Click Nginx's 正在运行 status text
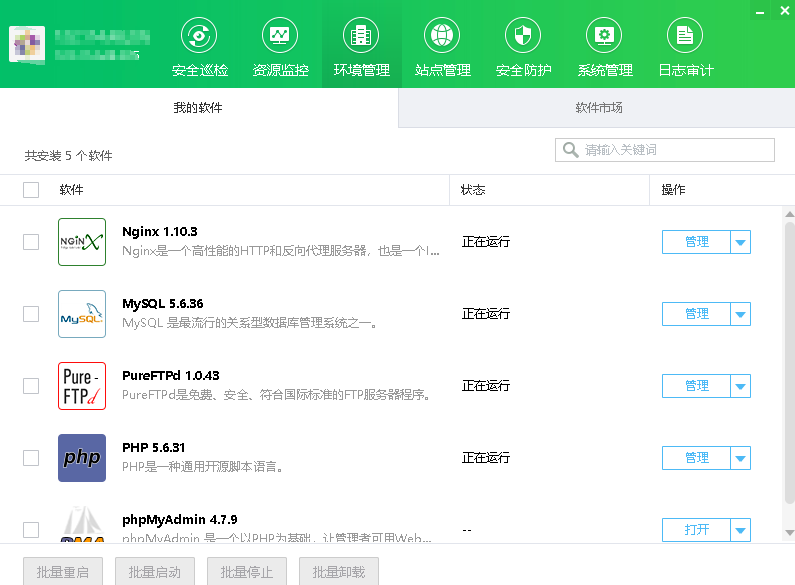The height and width of the screenshot is (585, 795). (486, 242)
